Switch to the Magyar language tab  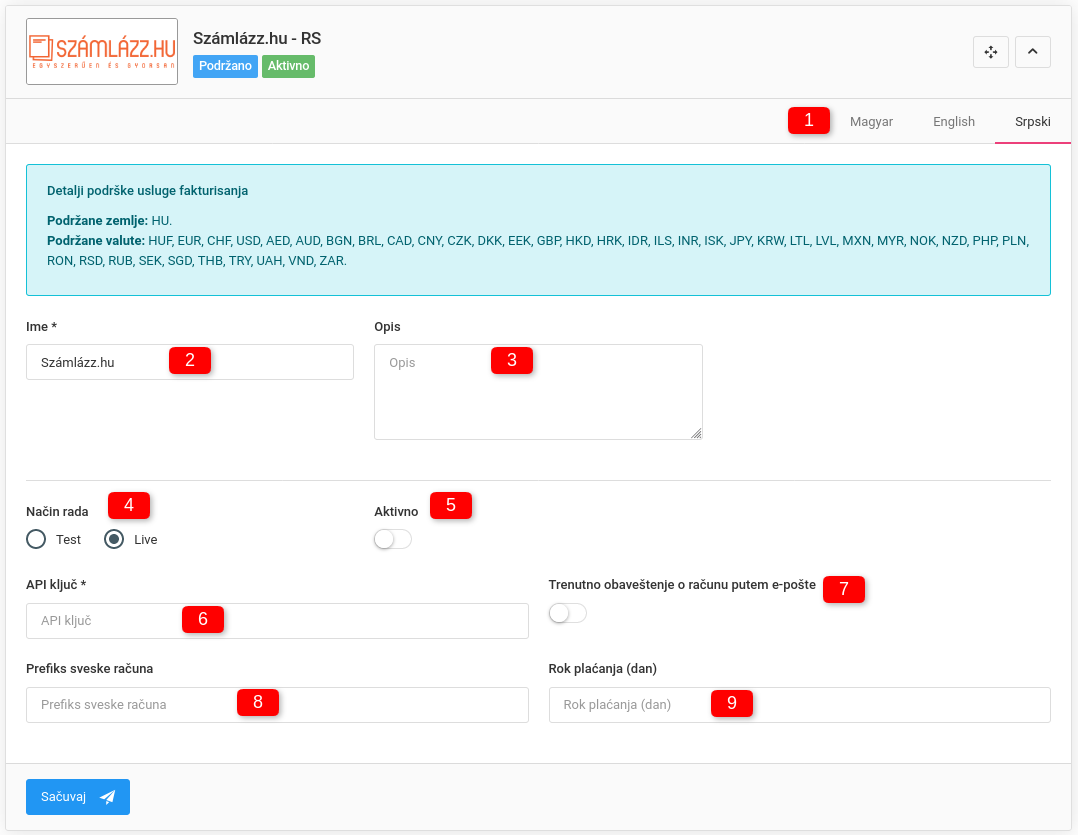click(871, 121)
